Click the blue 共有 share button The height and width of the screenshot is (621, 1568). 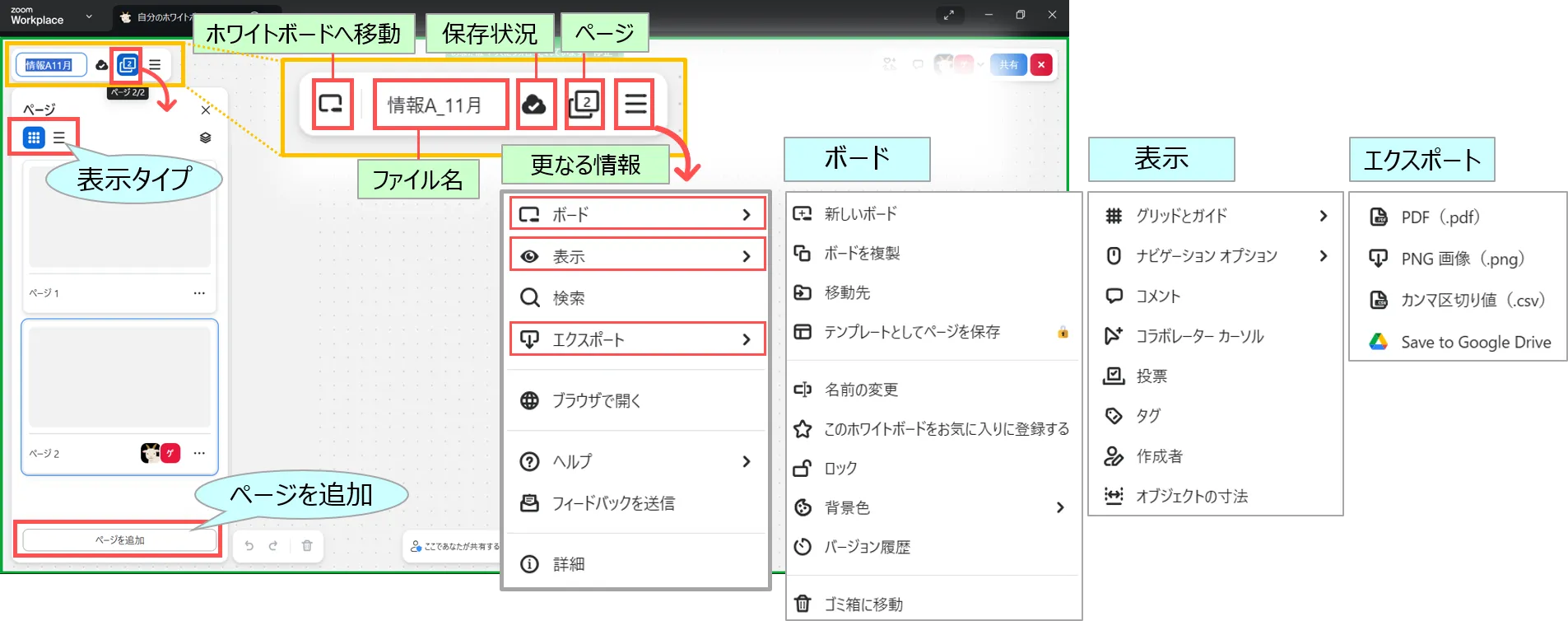pyautogui.click(x=1008, y=65)
